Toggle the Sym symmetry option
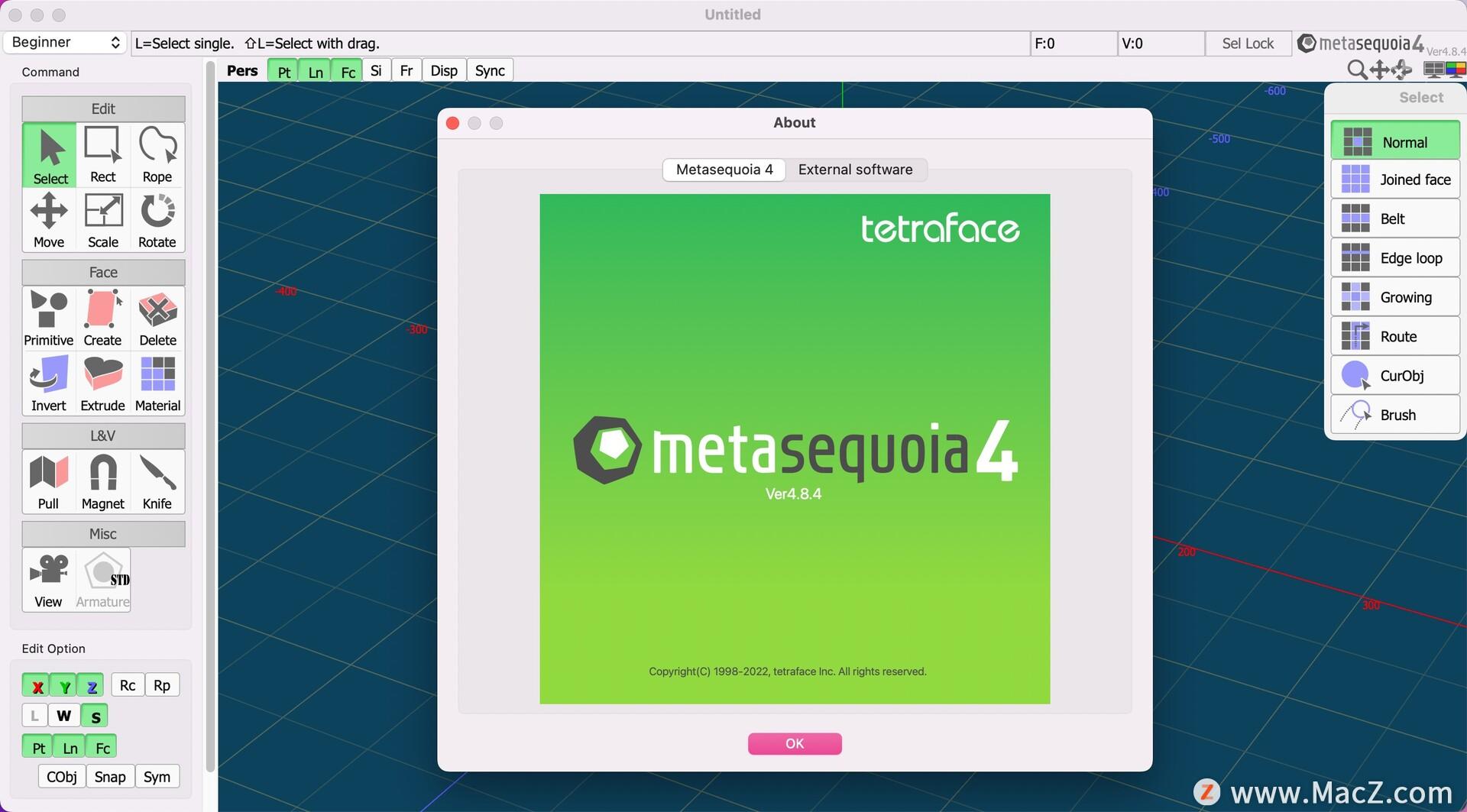This screenshot has height=812, width=1467. [x=157, y=777]
